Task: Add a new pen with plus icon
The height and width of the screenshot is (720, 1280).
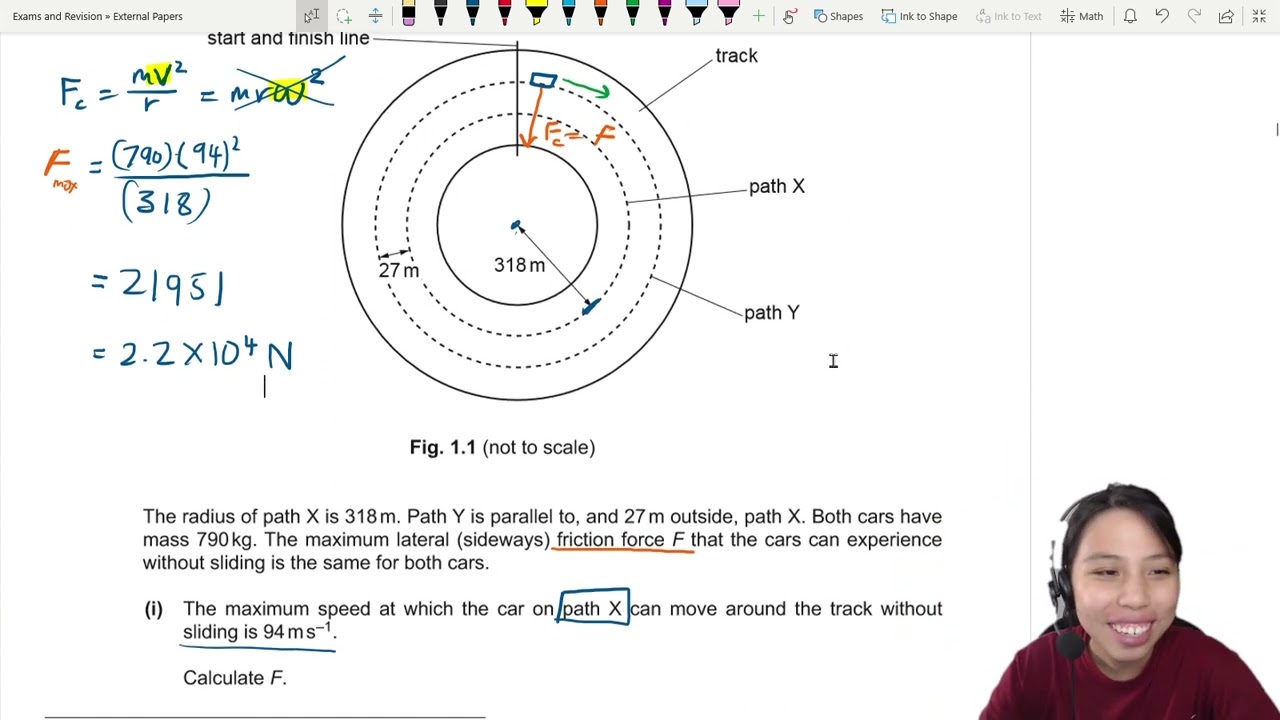Action: pyautogui.click(x=758, y=16)
